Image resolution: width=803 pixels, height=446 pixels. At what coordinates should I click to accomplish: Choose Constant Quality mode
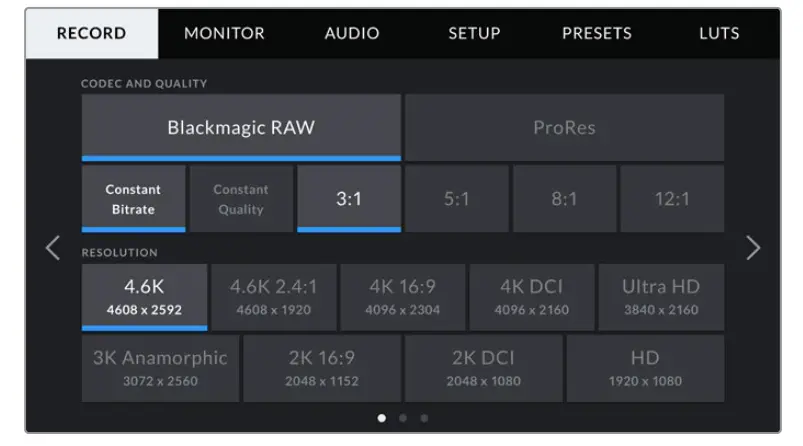click(241, 199)
